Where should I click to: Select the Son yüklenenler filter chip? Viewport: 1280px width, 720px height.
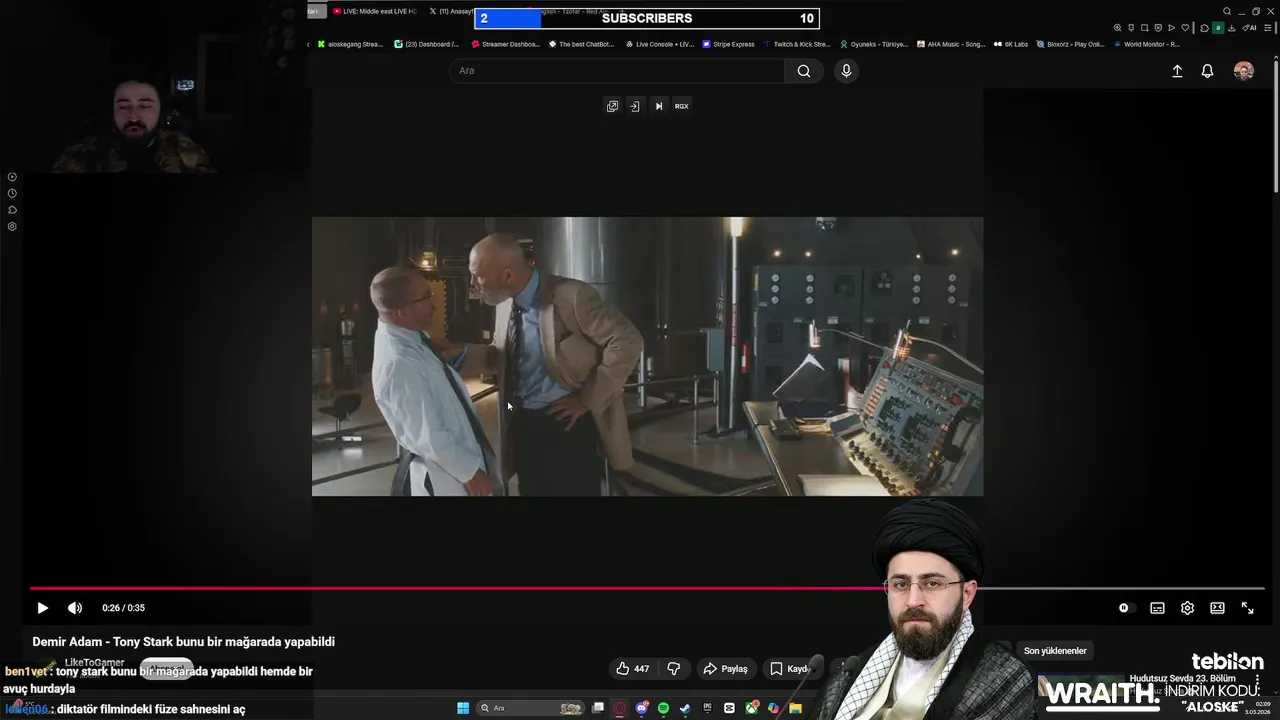[1055, 651]
